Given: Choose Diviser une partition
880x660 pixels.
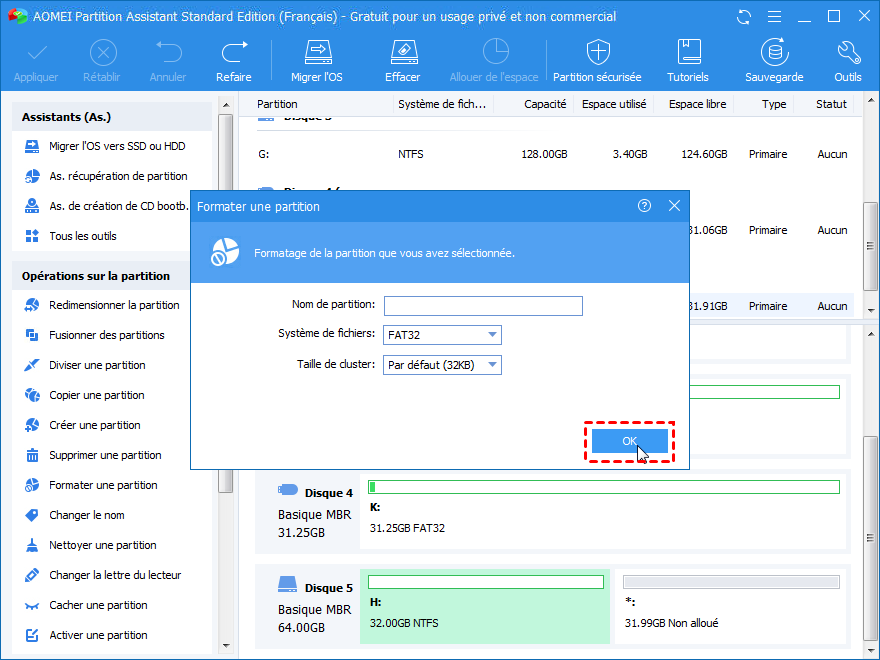Looking at the screenshot, I should 85,365.
